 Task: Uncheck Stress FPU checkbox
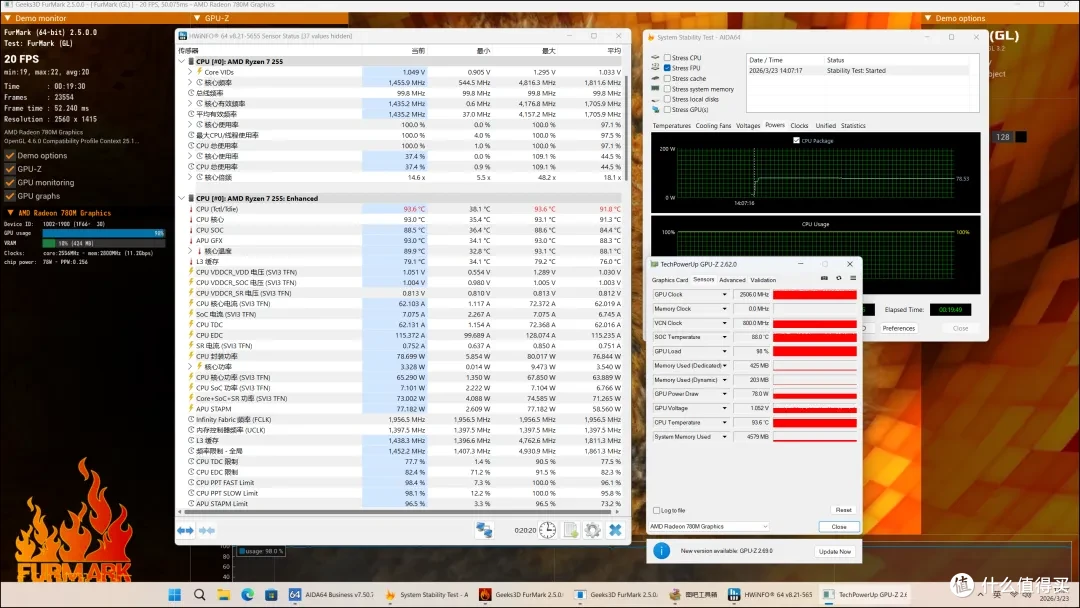[x=667, y=68]
